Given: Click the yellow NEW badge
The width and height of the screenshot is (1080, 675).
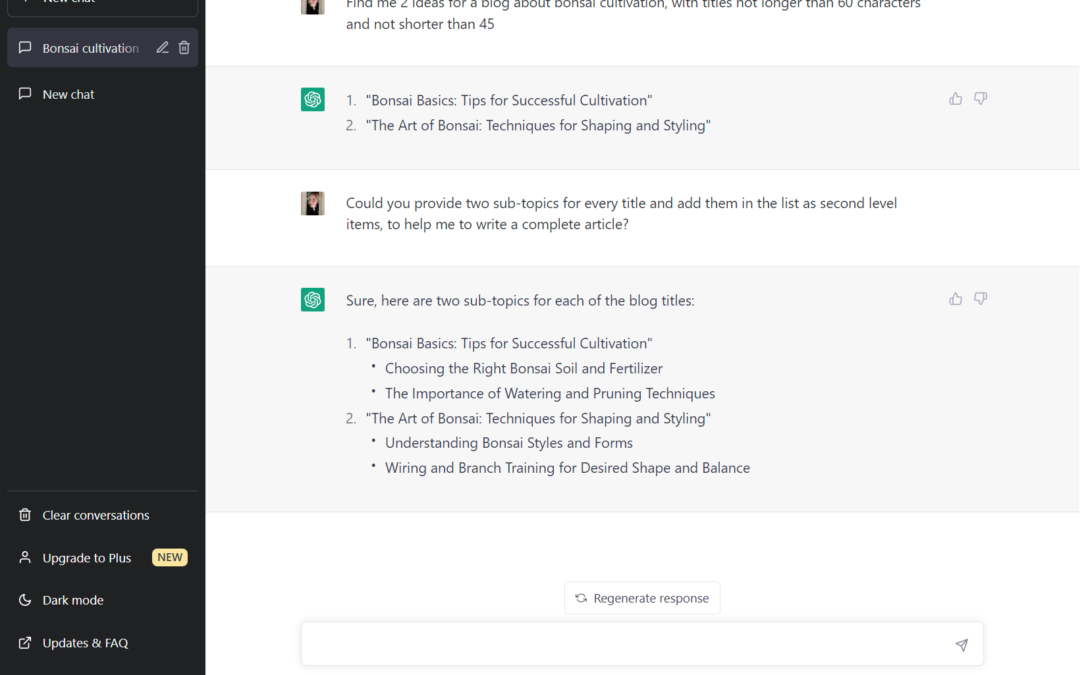Looking at the screenshot, I should (x=170, y=558).
